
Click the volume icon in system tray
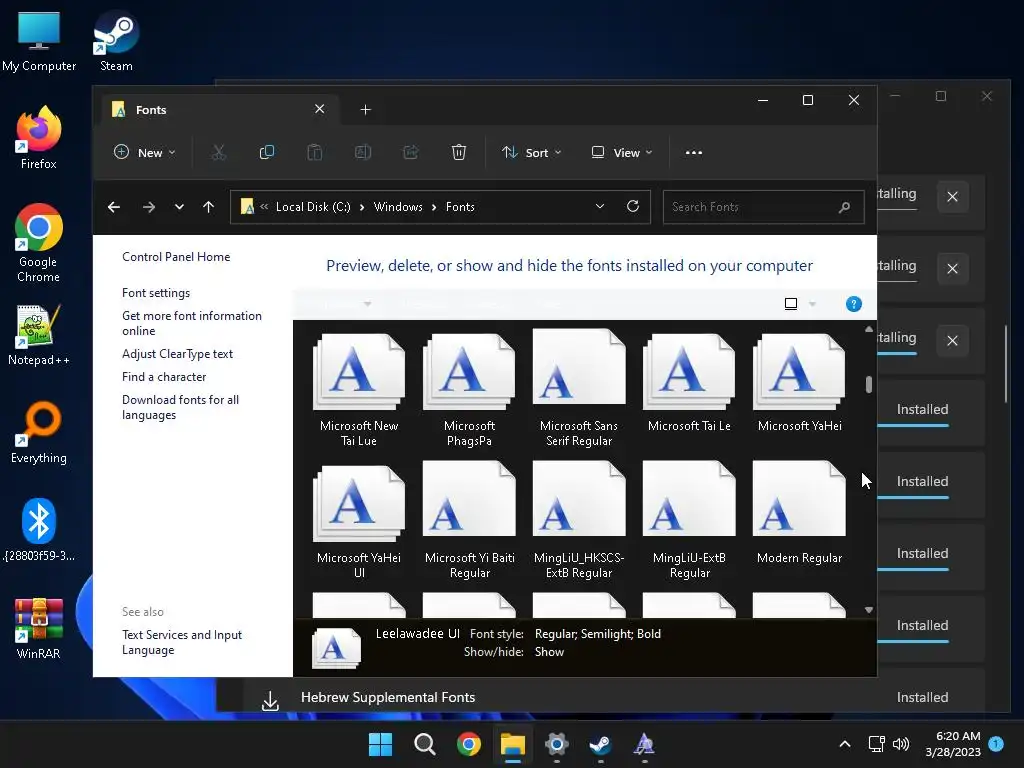(x=901, y=744)
